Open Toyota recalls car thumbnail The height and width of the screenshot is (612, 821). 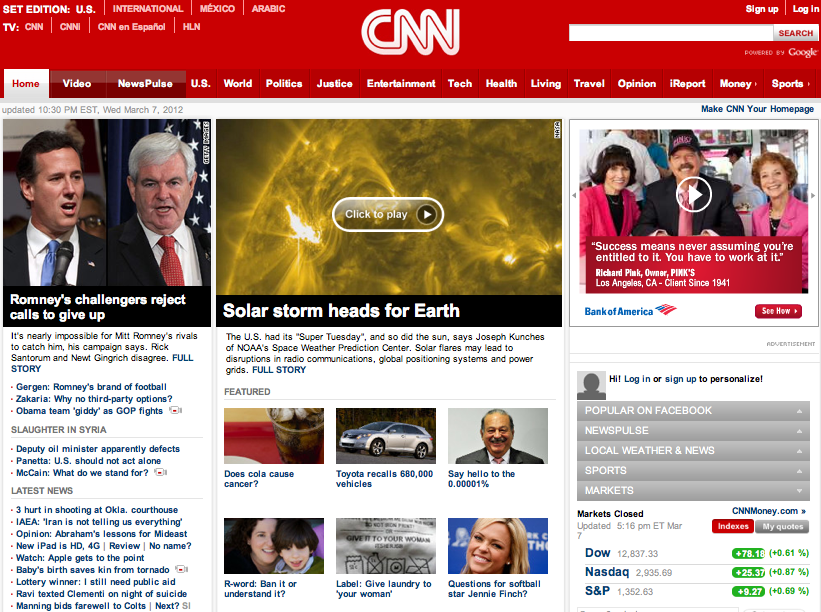click(x=386, y=436)
